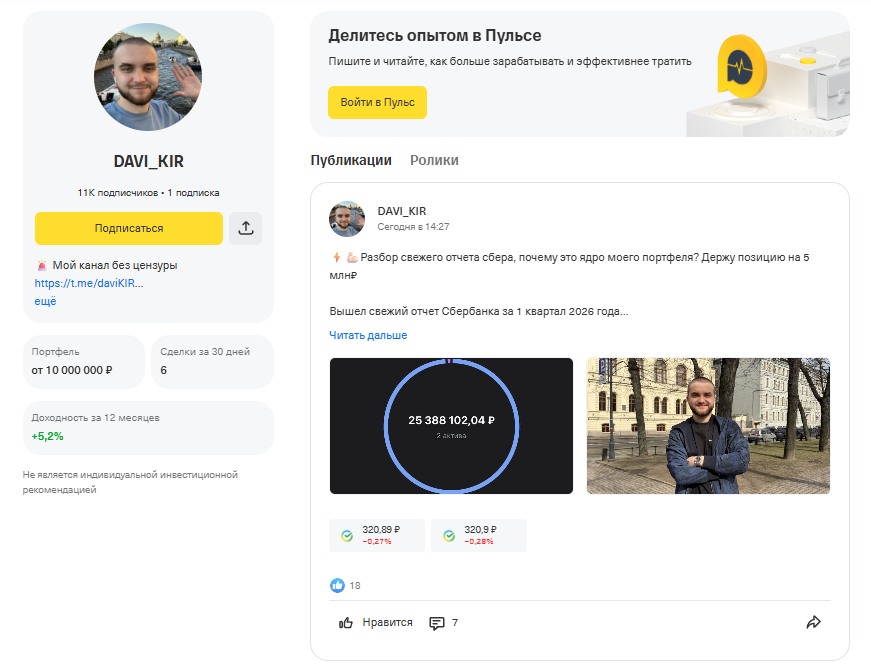Click the "DAVI_KIR" author name in post

tap(402, 211)
